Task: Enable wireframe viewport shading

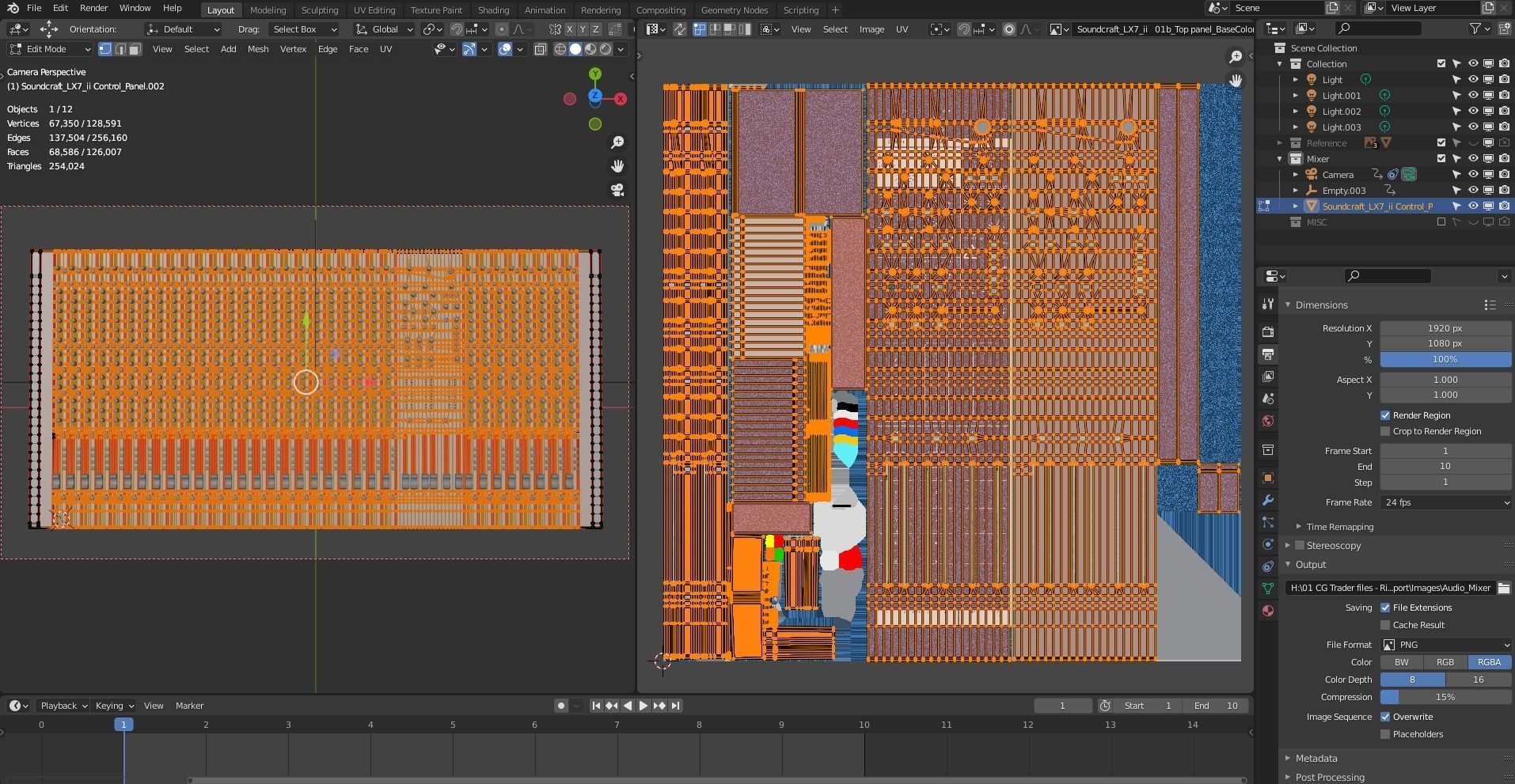Action: click(x=560, y=49)
